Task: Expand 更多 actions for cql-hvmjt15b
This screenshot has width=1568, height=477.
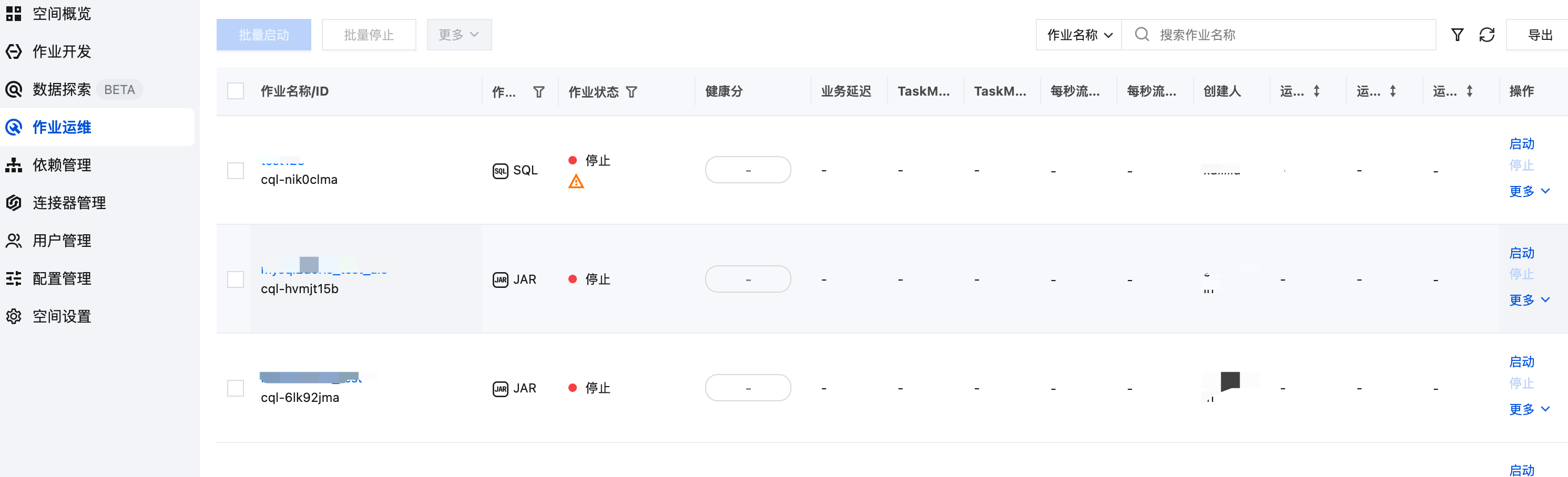Action: [1529, 300]
